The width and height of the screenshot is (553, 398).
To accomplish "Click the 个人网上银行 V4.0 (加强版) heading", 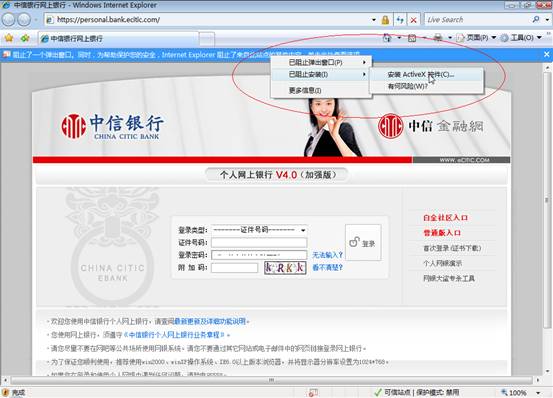I will coord(277,175).
